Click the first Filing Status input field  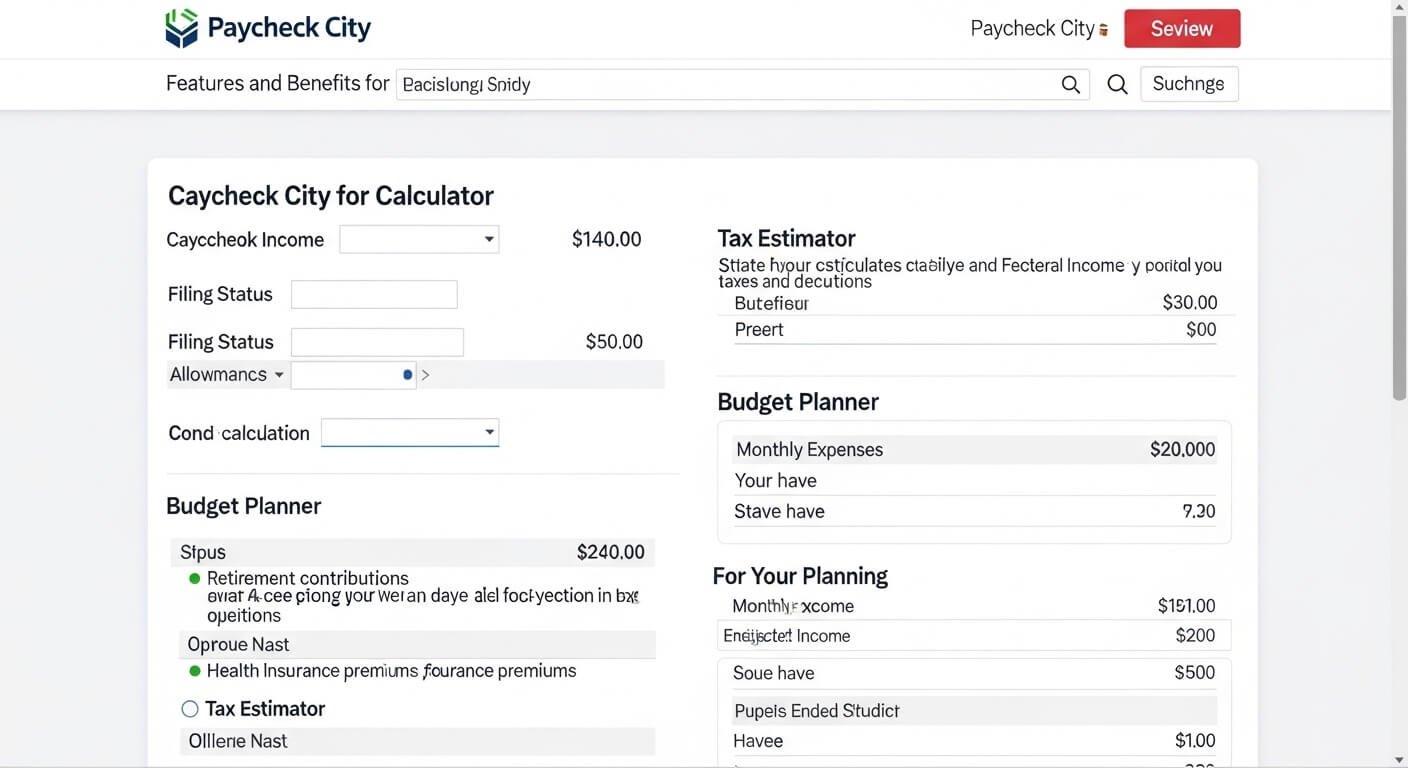click(374, 294)
